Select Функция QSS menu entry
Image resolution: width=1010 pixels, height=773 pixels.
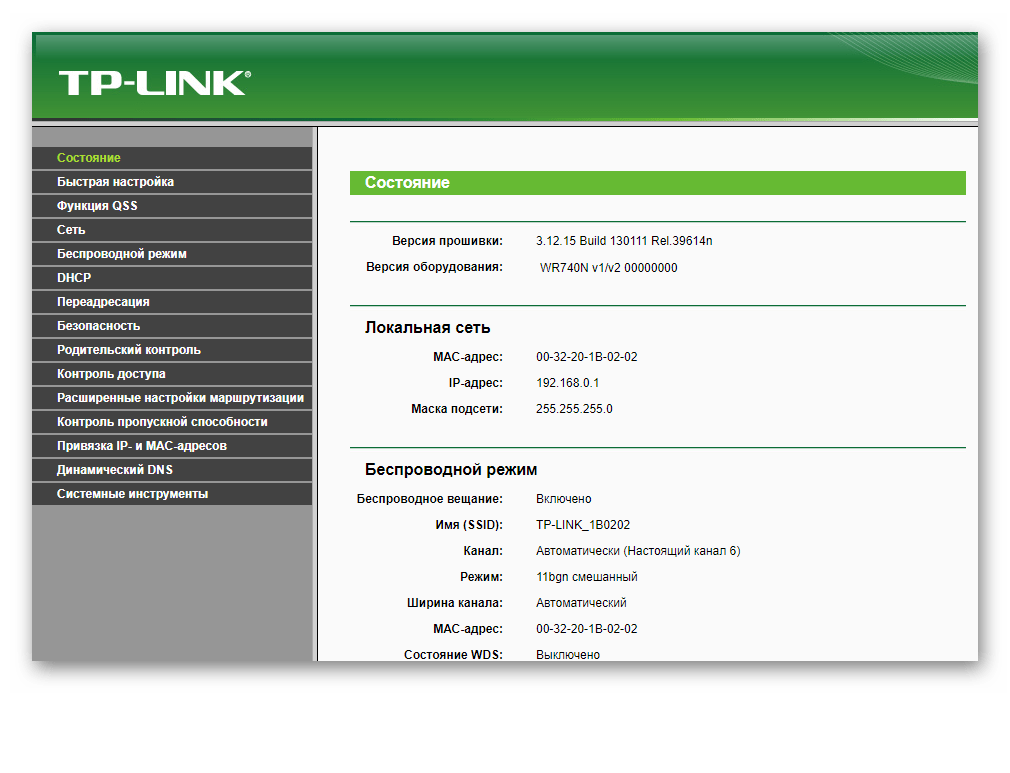[x=97, y=206]
